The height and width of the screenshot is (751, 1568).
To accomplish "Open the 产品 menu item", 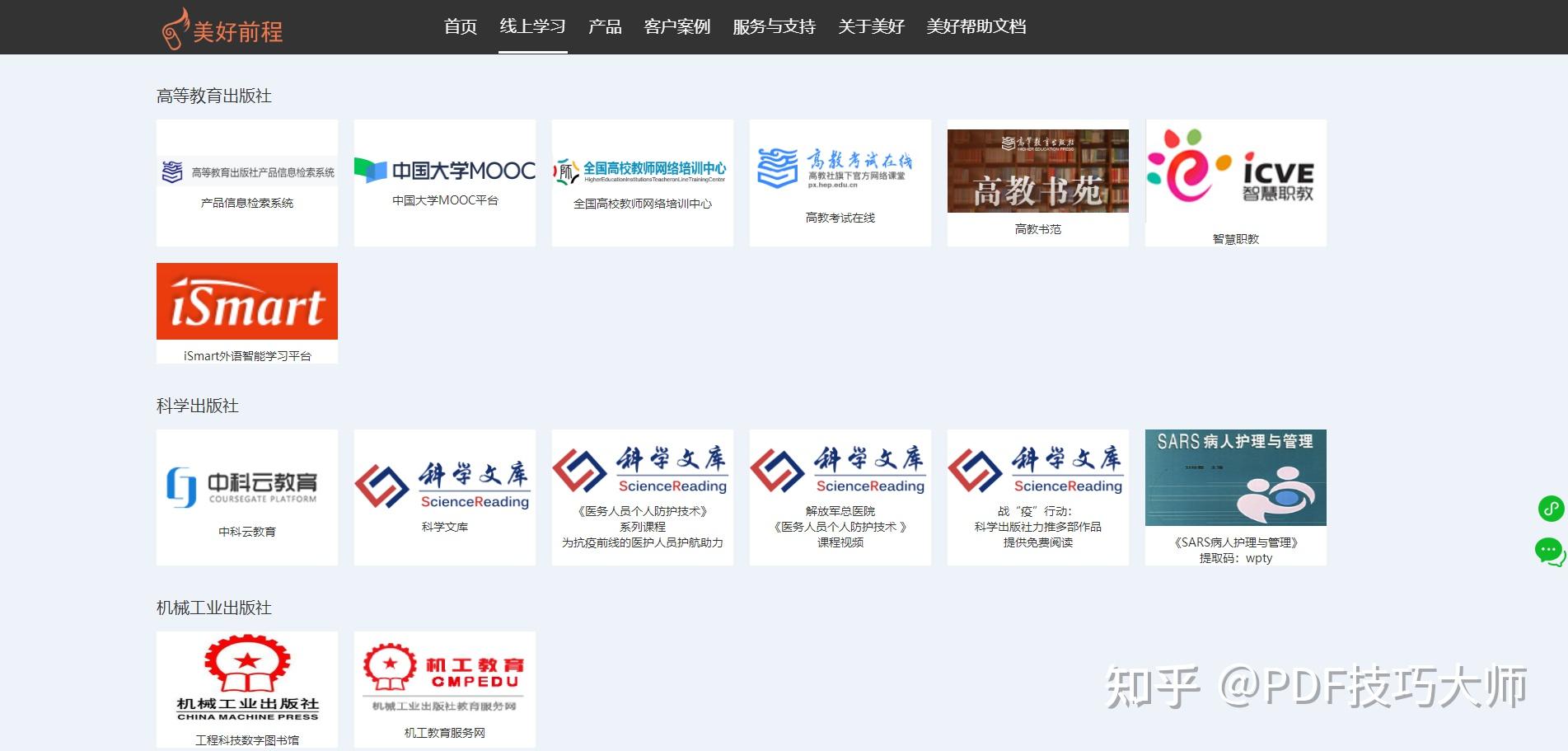I will point(605,26).
